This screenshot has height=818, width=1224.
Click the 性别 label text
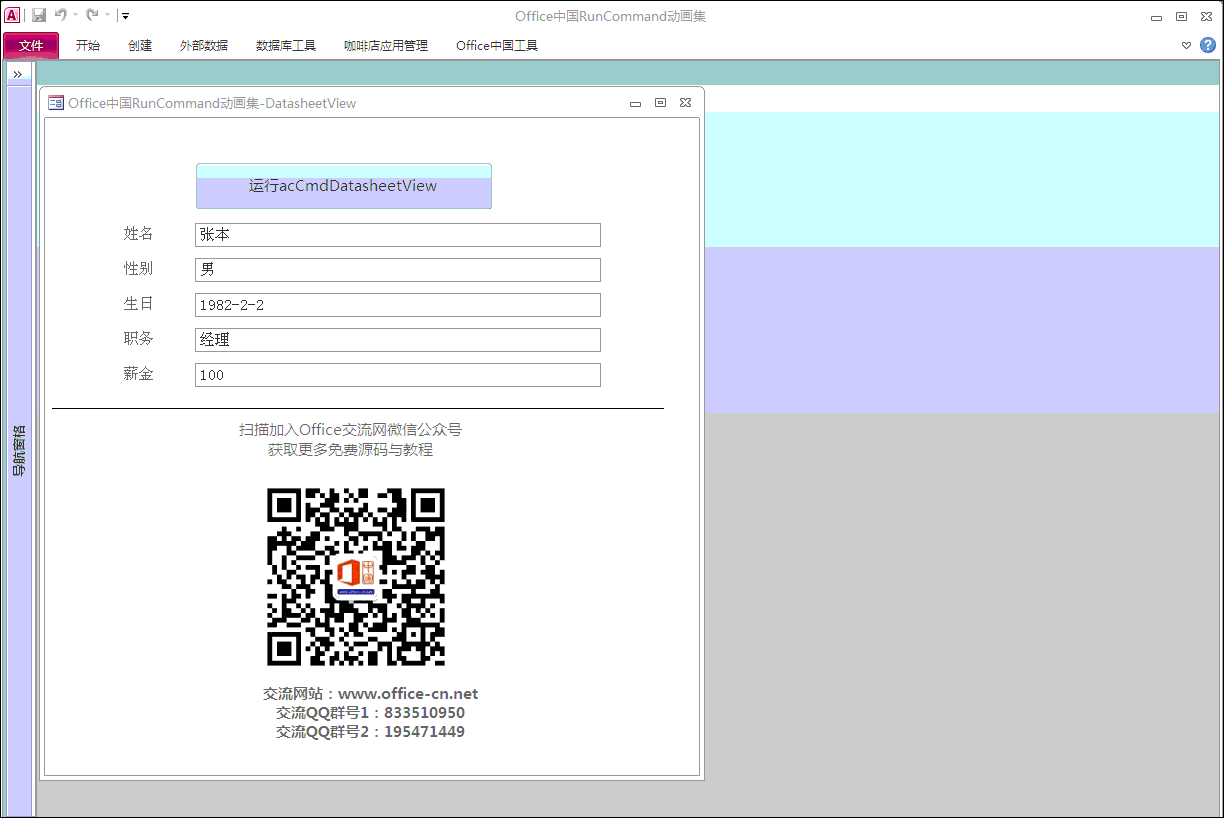pos(139,269)
